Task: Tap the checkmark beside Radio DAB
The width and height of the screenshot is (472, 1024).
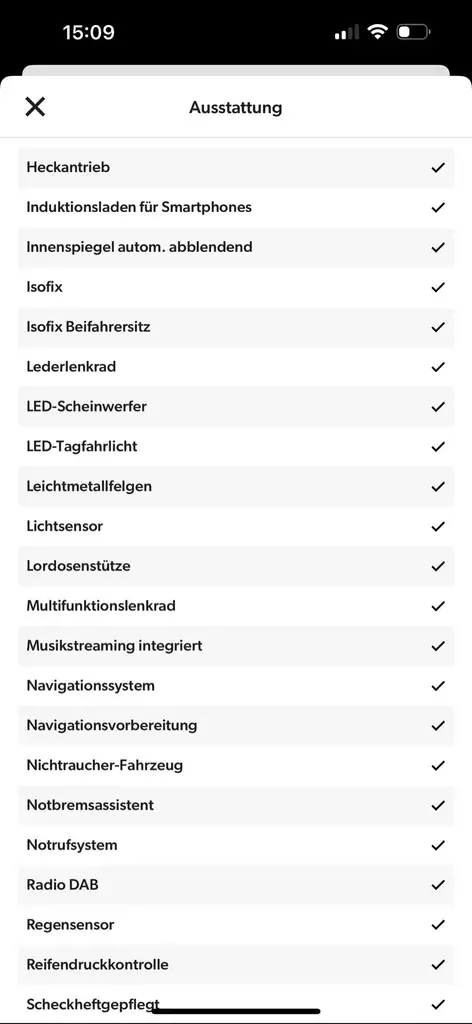Action: [x=438, y=886]
